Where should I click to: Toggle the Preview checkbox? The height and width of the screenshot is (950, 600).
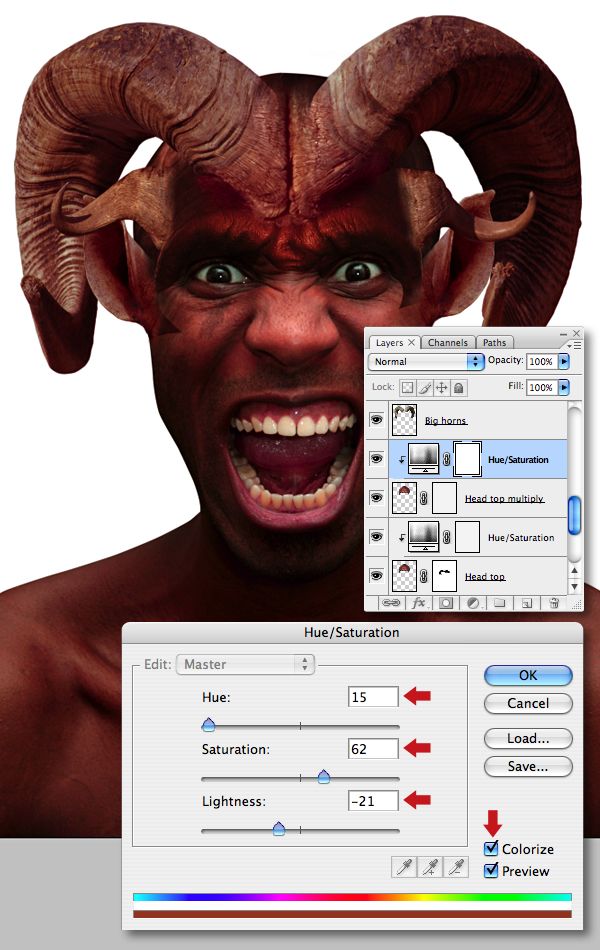point(491,871)
